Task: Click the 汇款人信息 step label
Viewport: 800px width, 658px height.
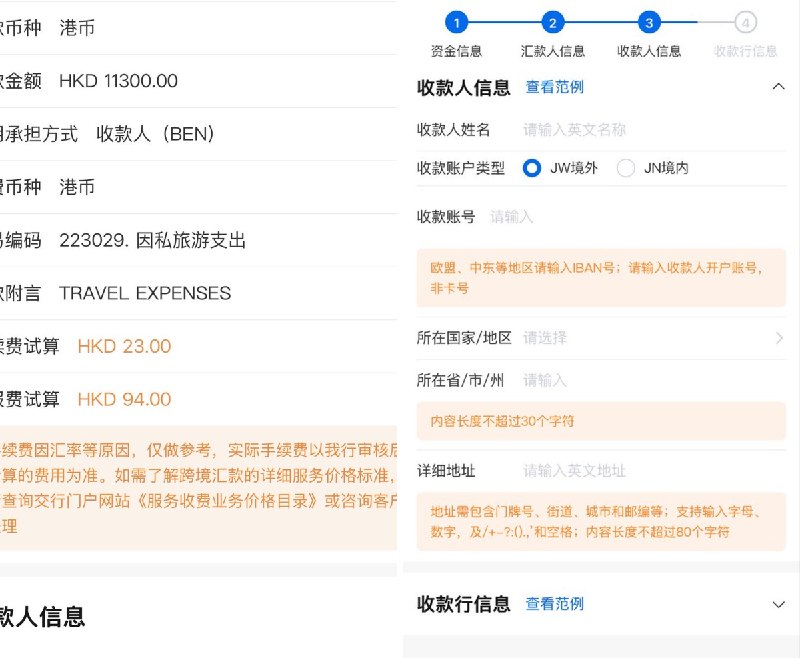Action: click(x=553, y=51)
